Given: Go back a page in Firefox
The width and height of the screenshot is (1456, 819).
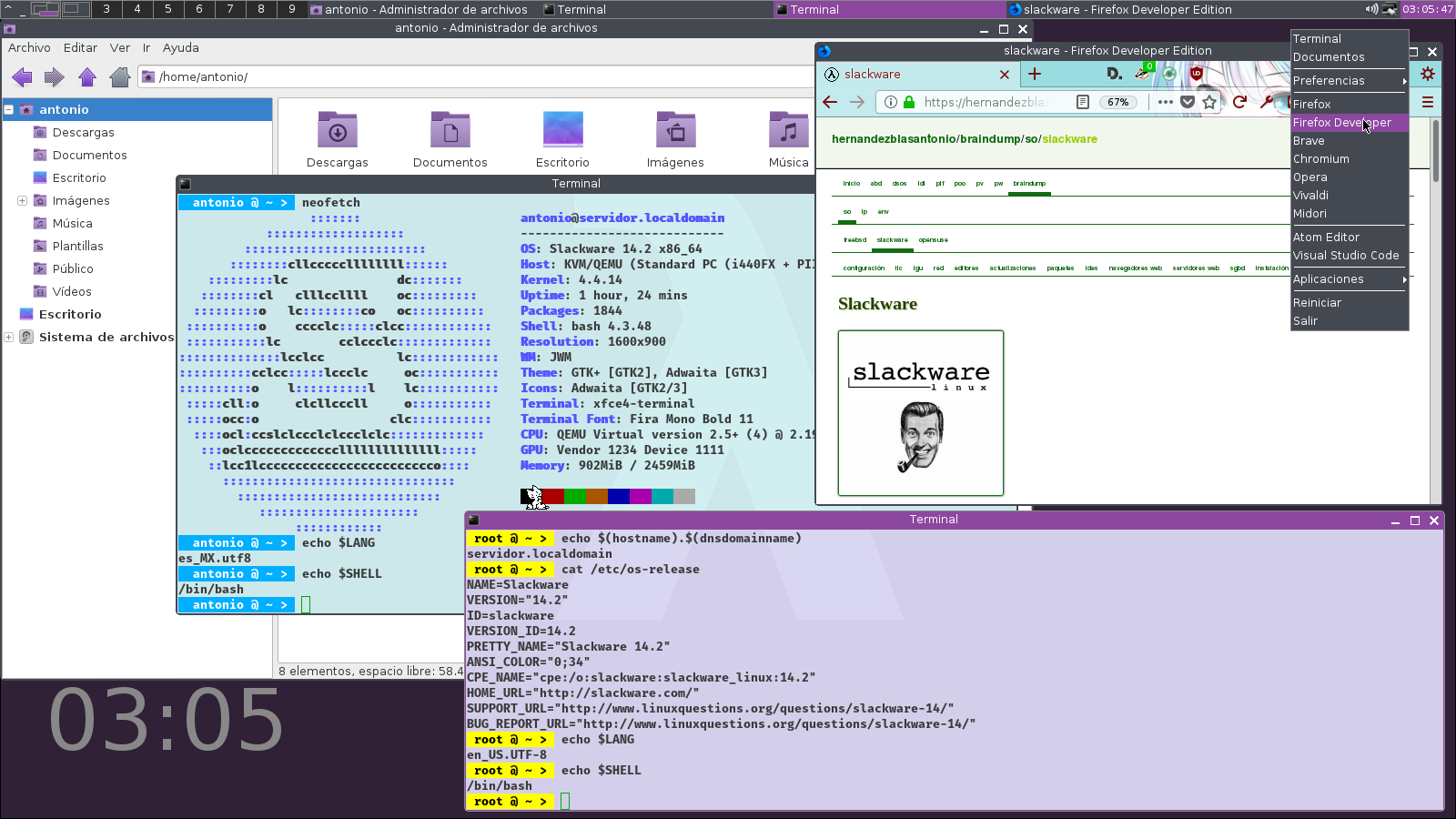Looking at the screenshot, I should 830,102.
